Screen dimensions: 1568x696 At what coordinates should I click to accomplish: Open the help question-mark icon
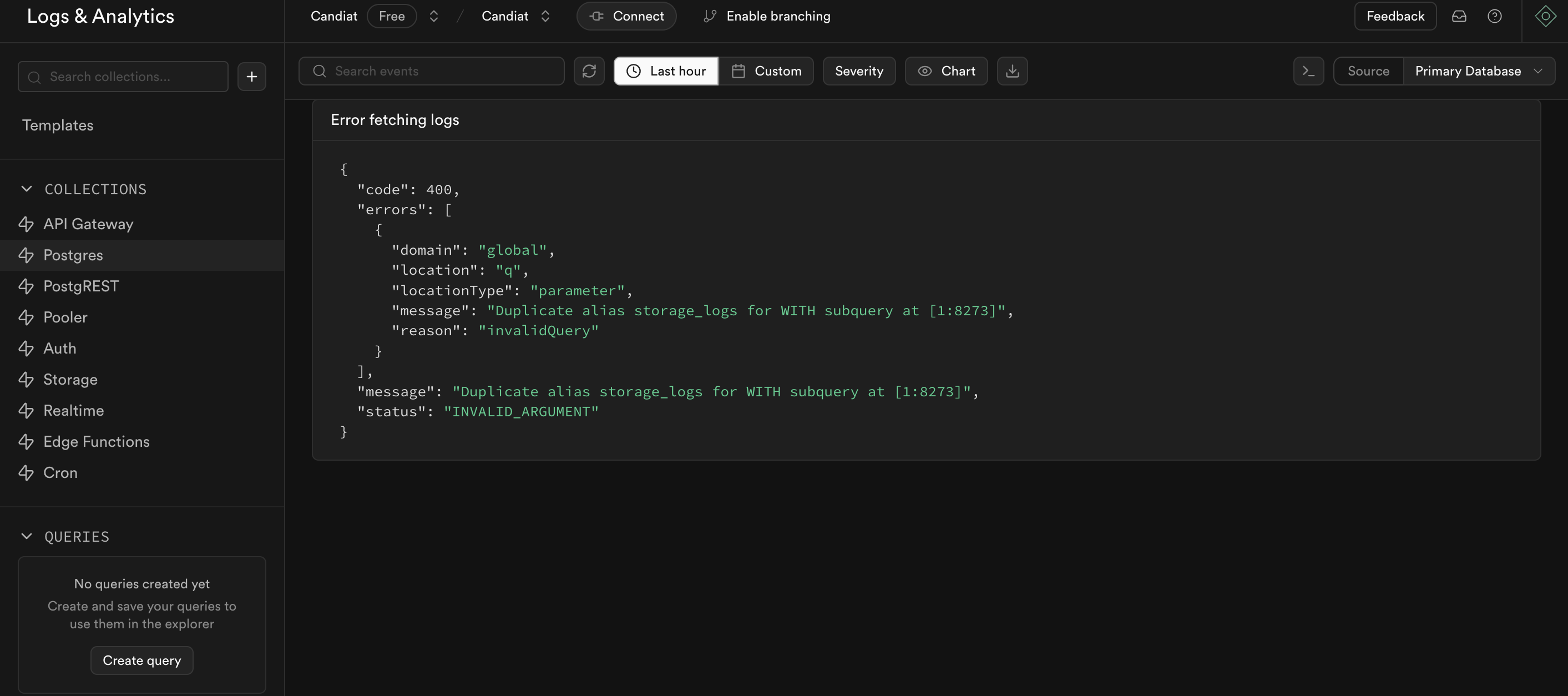click(1495, 16)
